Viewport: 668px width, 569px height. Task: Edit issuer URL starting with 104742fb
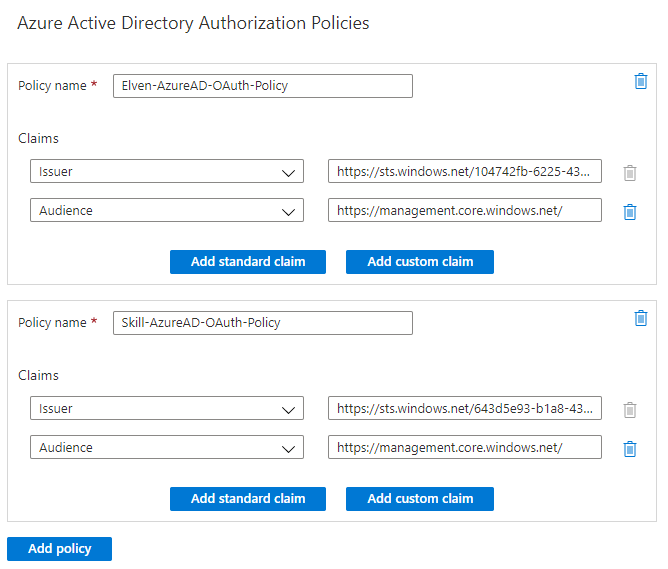(465, 171)
